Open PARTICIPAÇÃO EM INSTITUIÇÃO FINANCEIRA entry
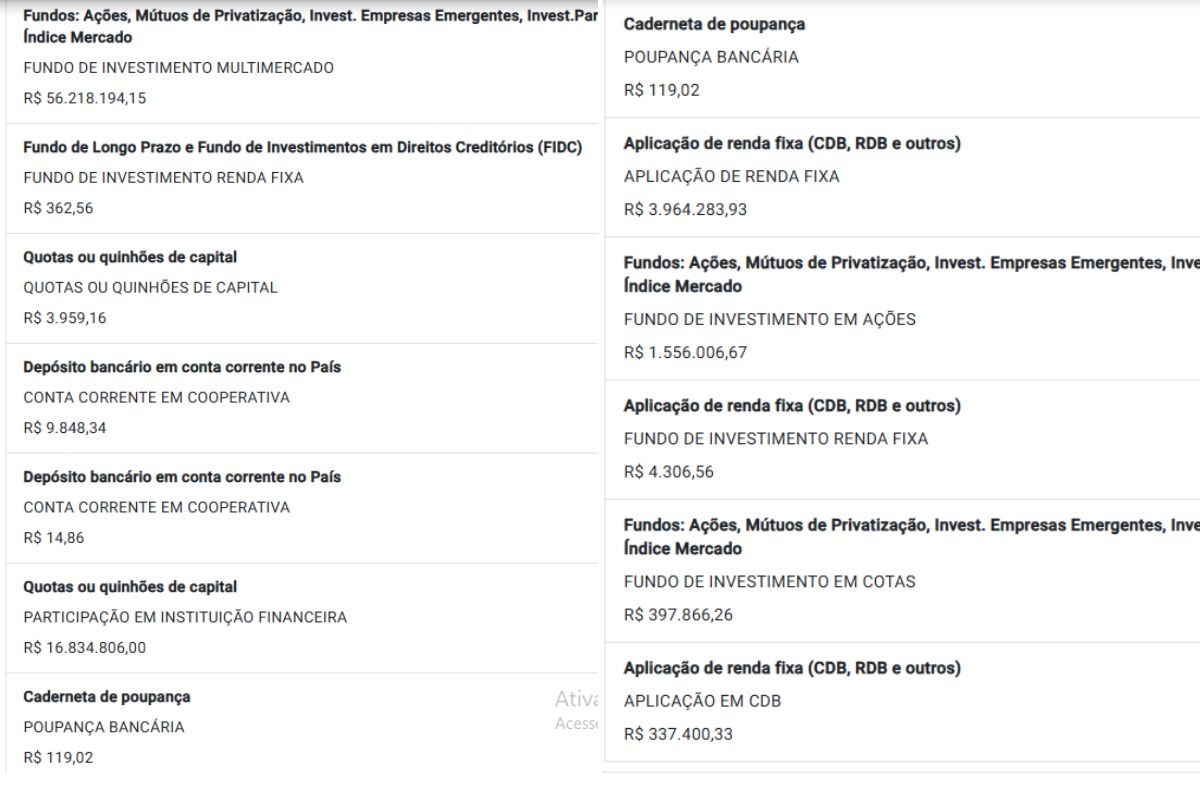1200x800 pixels. click(x=185, y=618)
